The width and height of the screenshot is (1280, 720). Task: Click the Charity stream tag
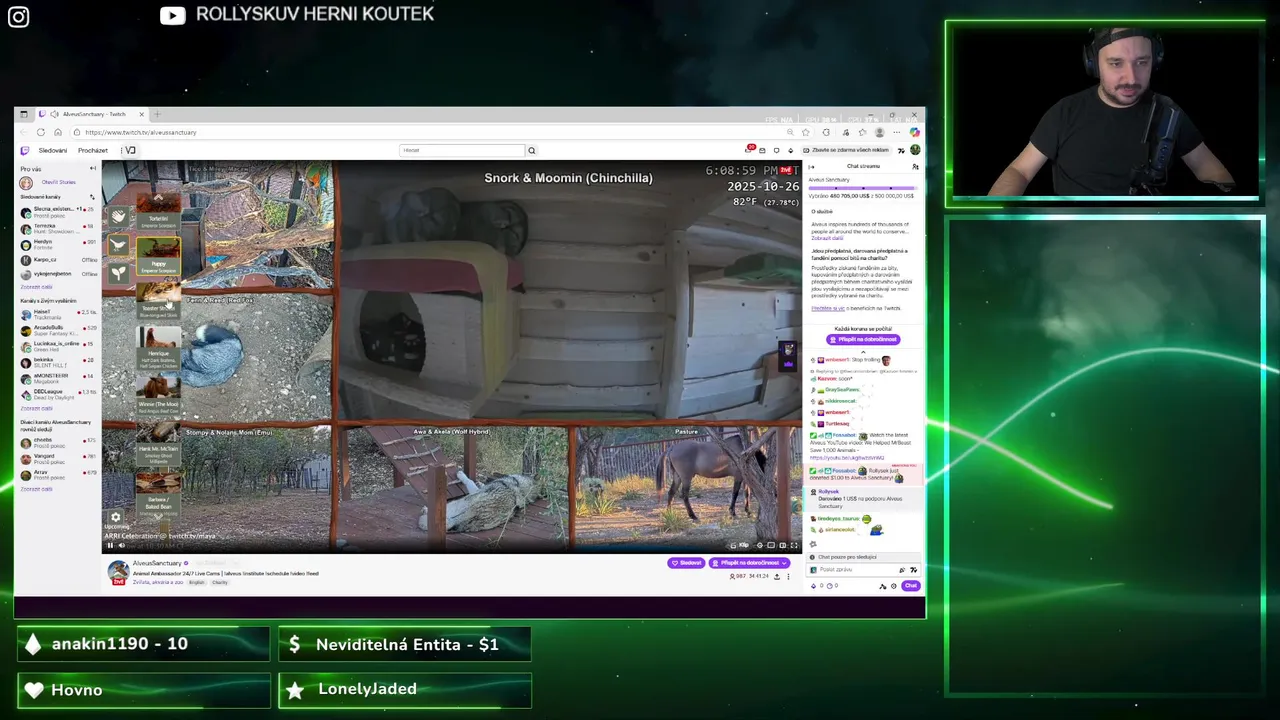pos(220,582)
